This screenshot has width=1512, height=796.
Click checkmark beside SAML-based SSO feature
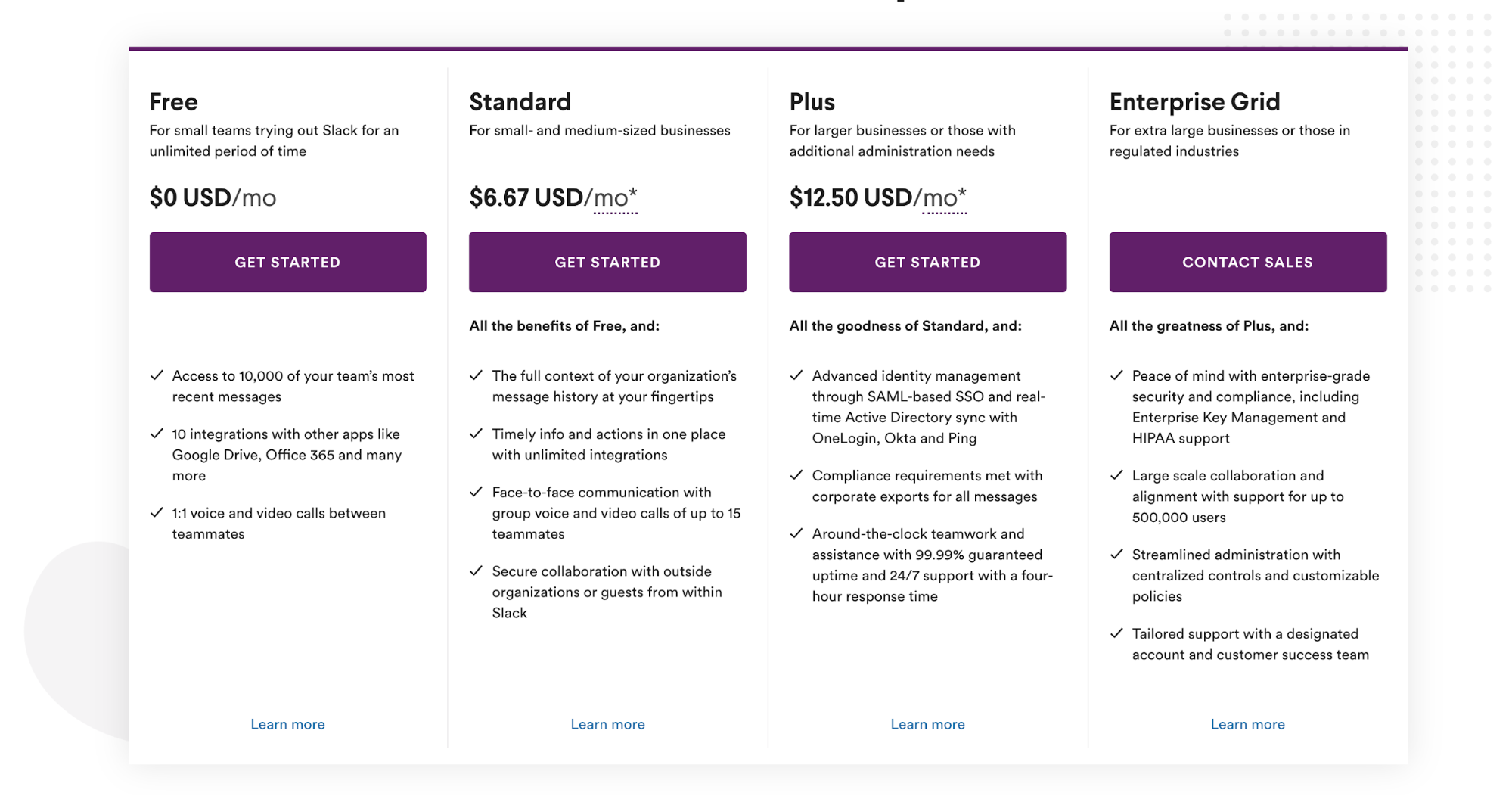click(796, 375)
